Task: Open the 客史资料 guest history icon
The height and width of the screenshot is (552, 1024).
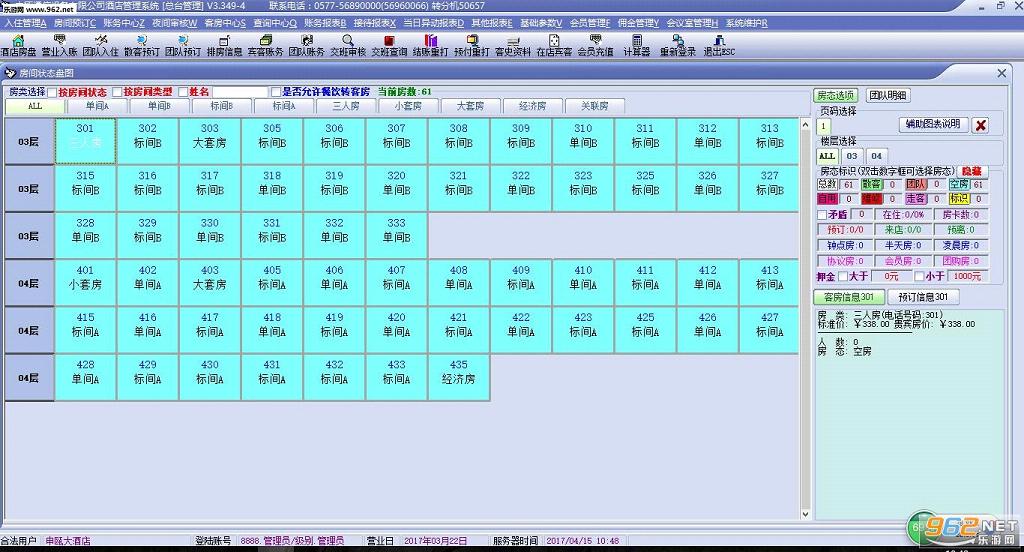Action: 513,46
